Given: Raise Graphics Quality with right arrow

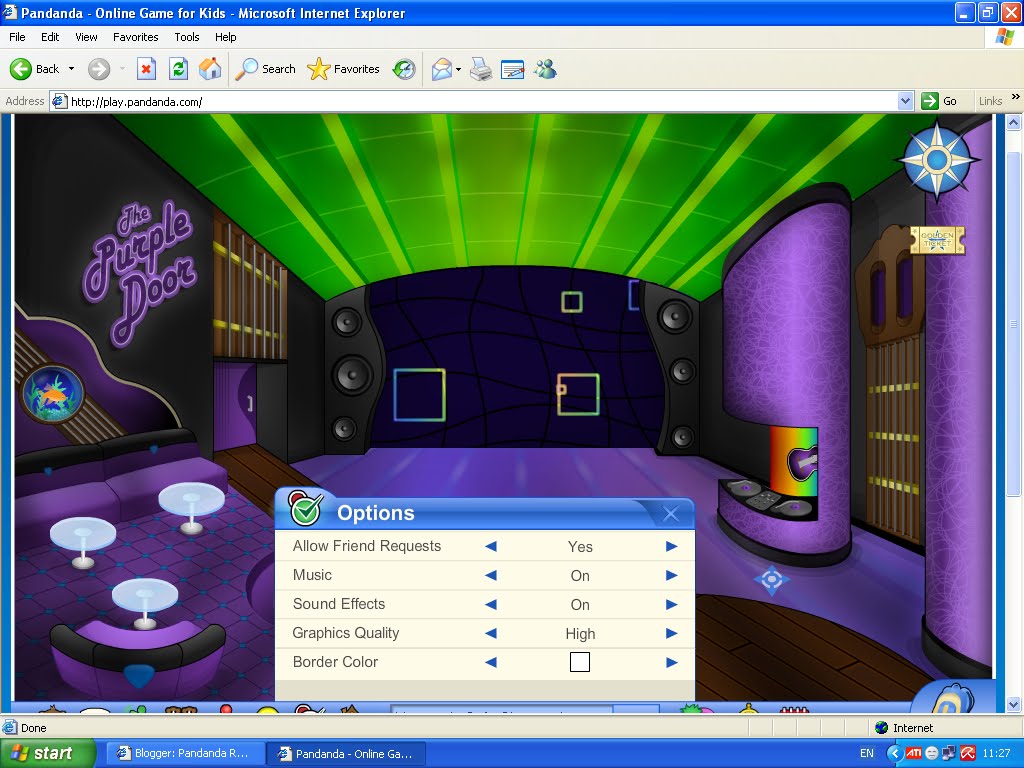Looking at the screenshot, I should (671, 633).
